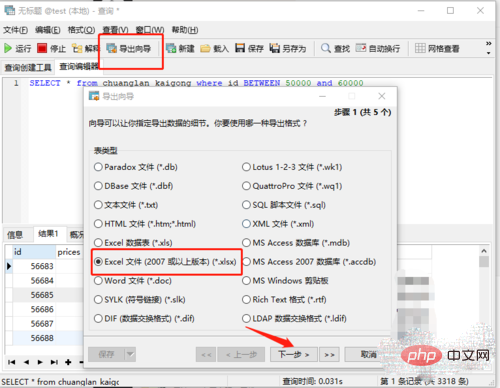500x388 pixels.
Task: Add a record with plus icon
Action: point(68,362)
